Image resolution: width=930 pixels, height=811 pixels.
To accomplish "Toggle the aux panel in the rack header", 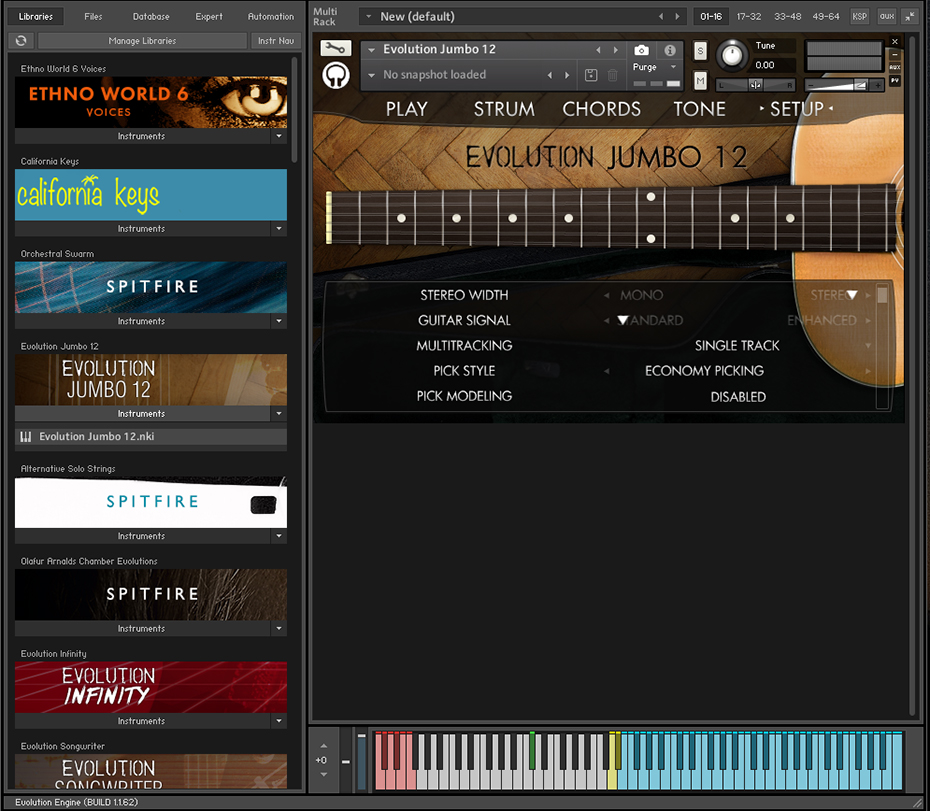I will 887,17.
